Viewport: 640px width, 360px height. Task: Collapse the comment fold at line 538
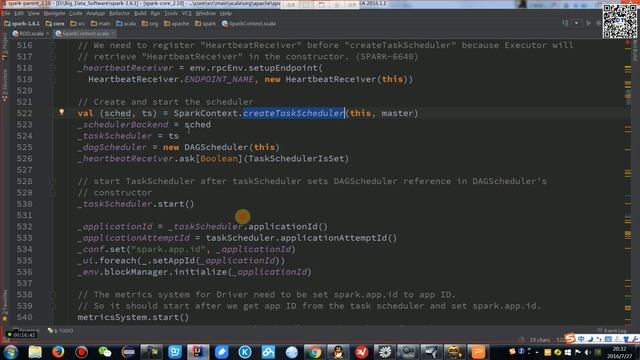(53, 295)
